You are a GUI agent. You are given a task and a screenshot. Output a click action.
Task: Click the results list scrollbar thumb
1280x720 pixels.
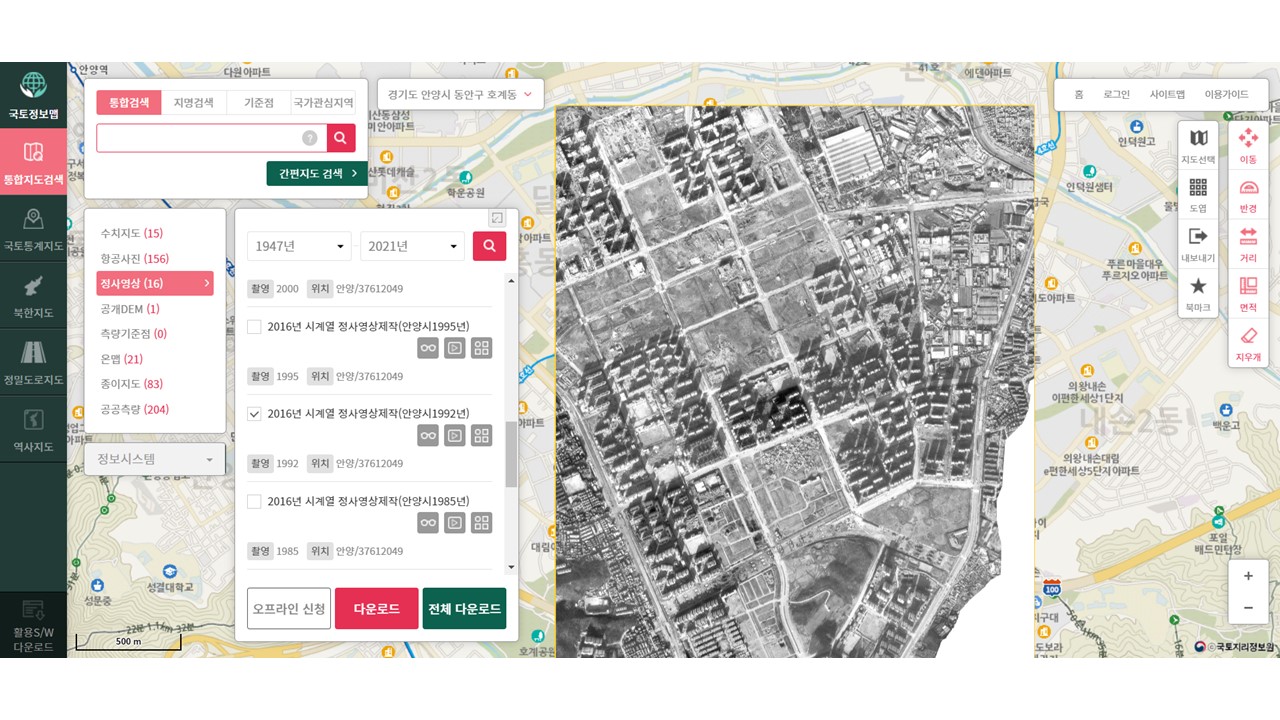511,455
